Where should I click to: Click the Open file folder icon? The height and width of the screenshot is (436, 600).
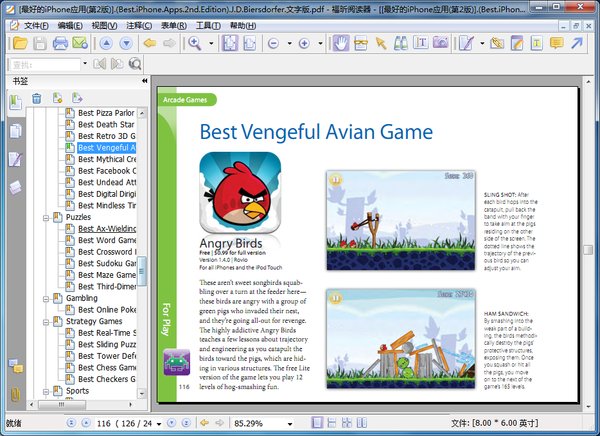20,43
